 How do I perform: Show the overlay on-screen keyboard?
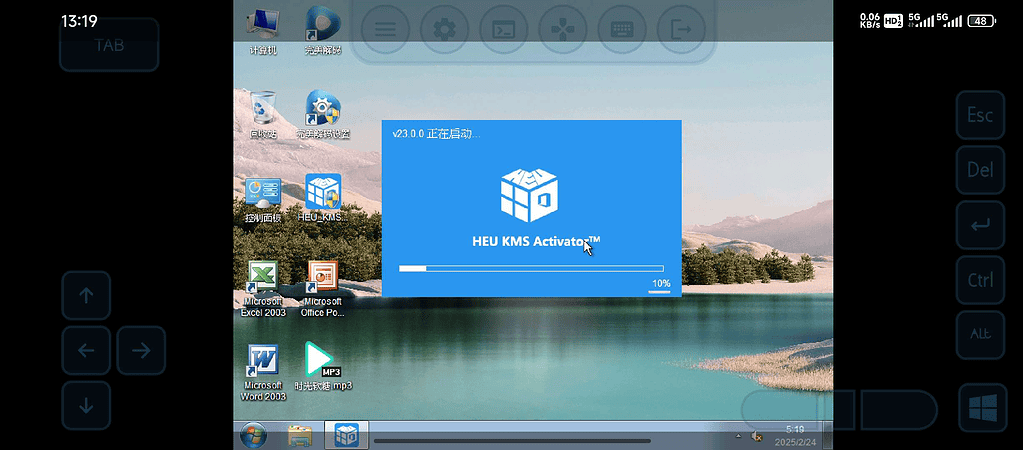(622, 29)
